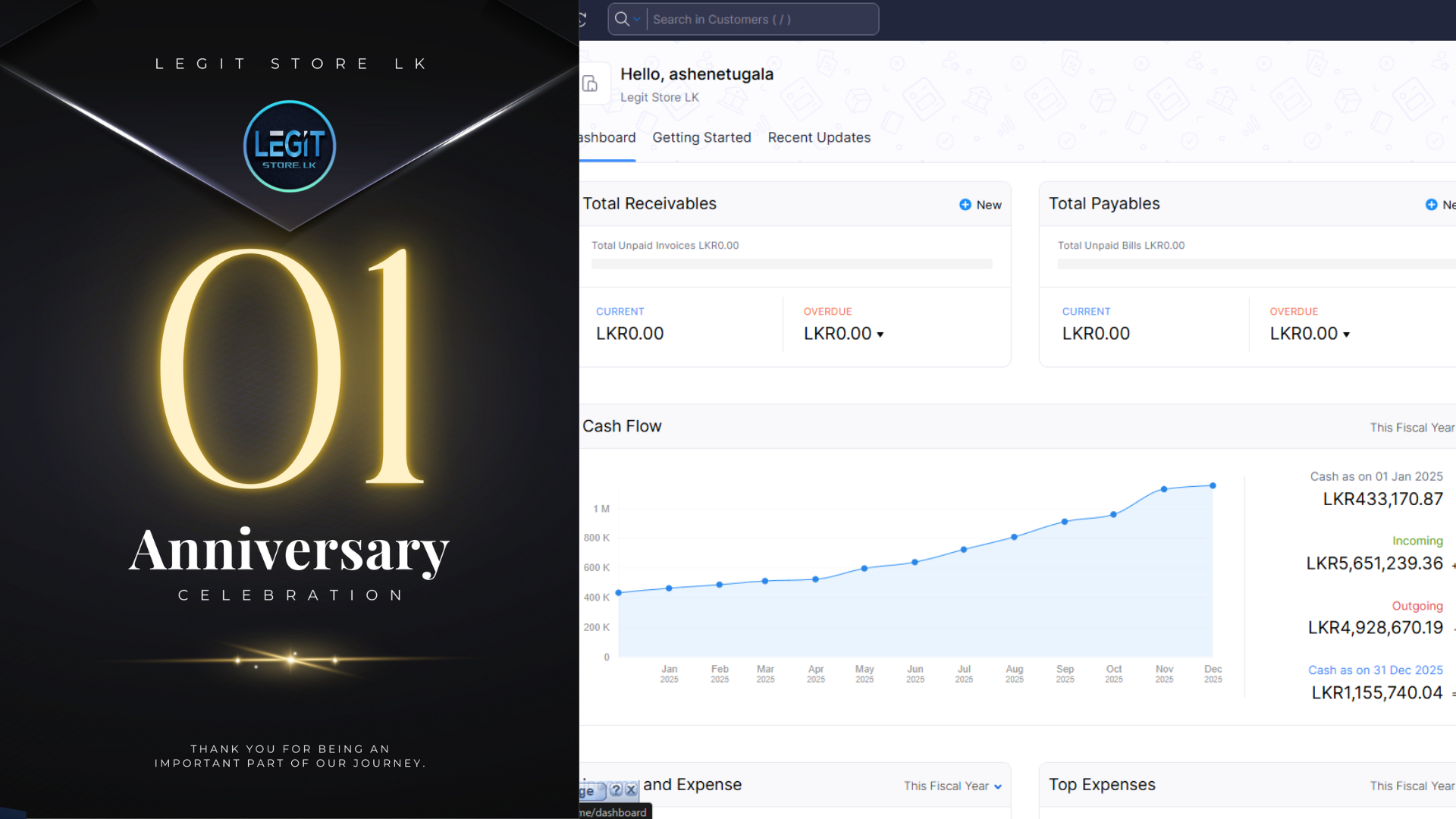Click the Legit Store LK circular logo
Screen dimensions: 1456x819
point(289,146)
